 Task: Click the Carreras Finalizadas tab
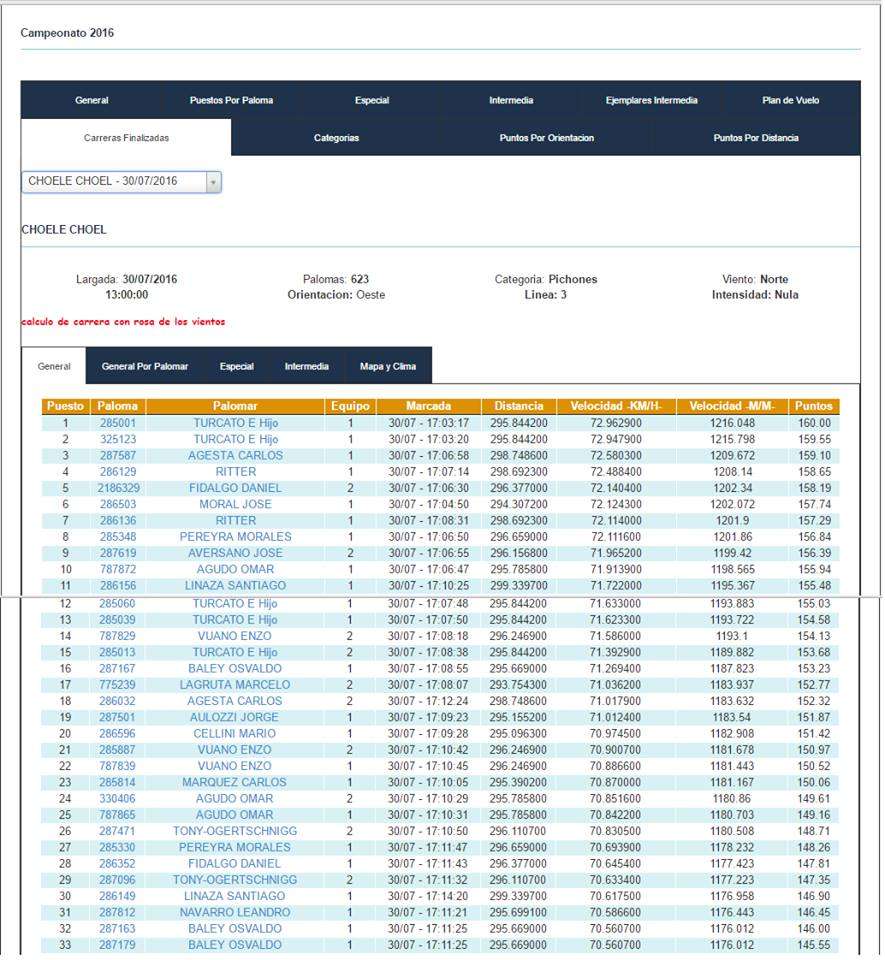(126, 138)
